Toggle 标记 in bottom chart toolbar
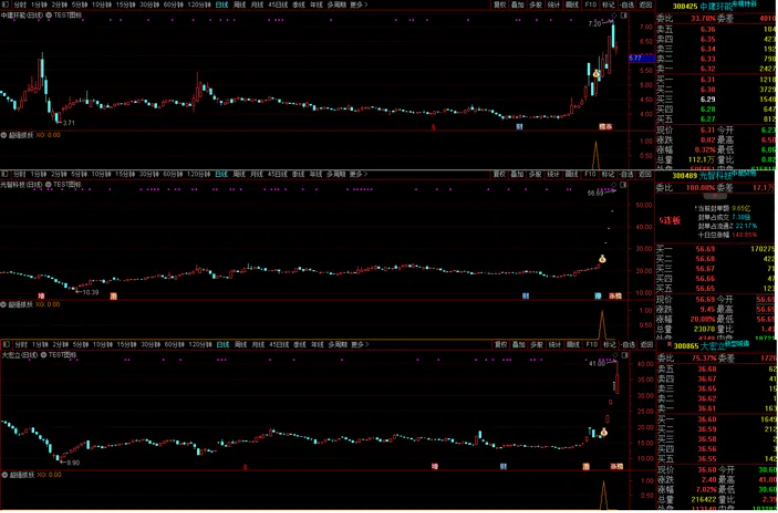Viewport: 778px width, 513px height. 608,343
